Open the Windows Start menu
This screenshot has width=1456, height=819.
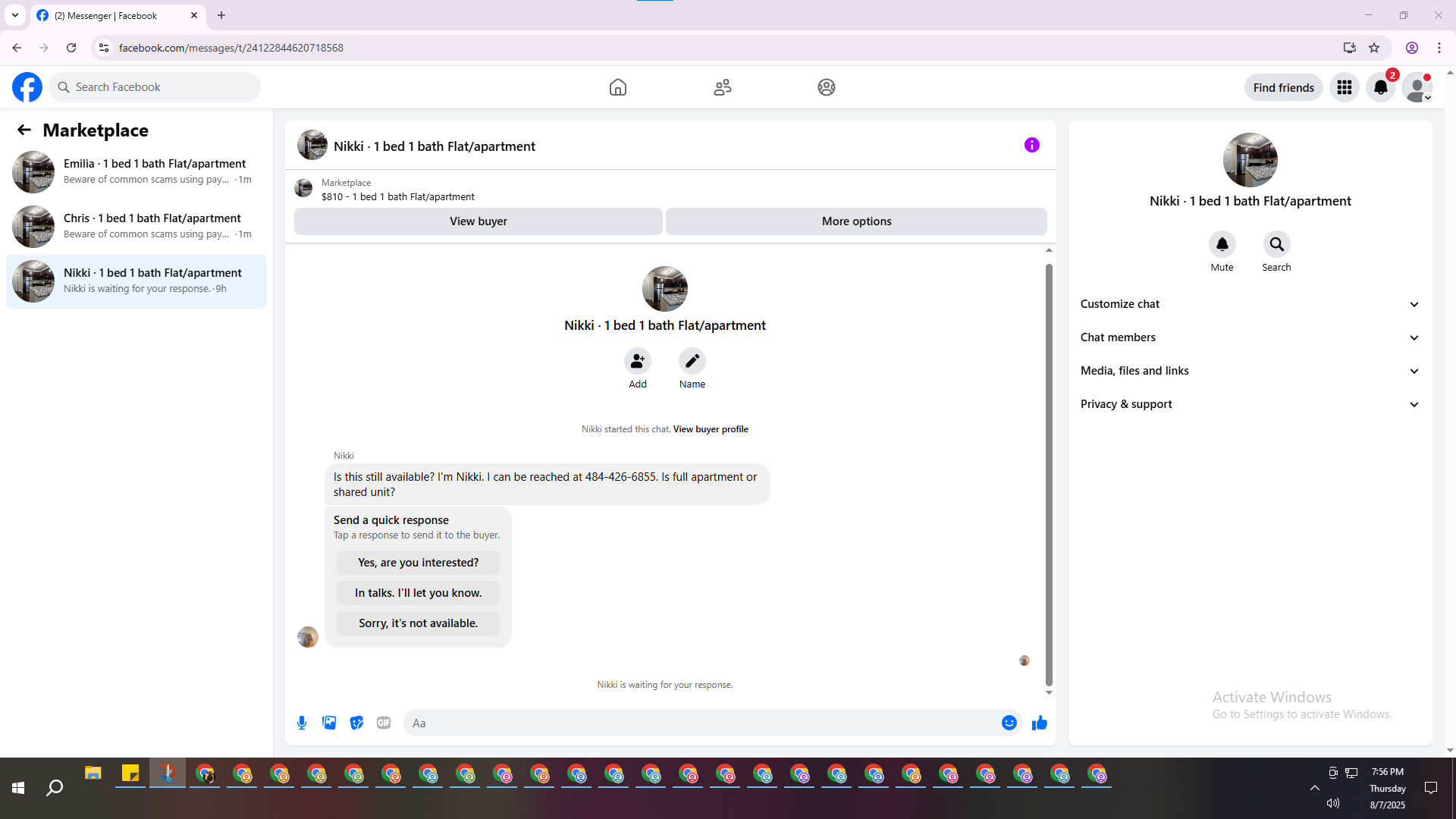(x=18, y=789)
